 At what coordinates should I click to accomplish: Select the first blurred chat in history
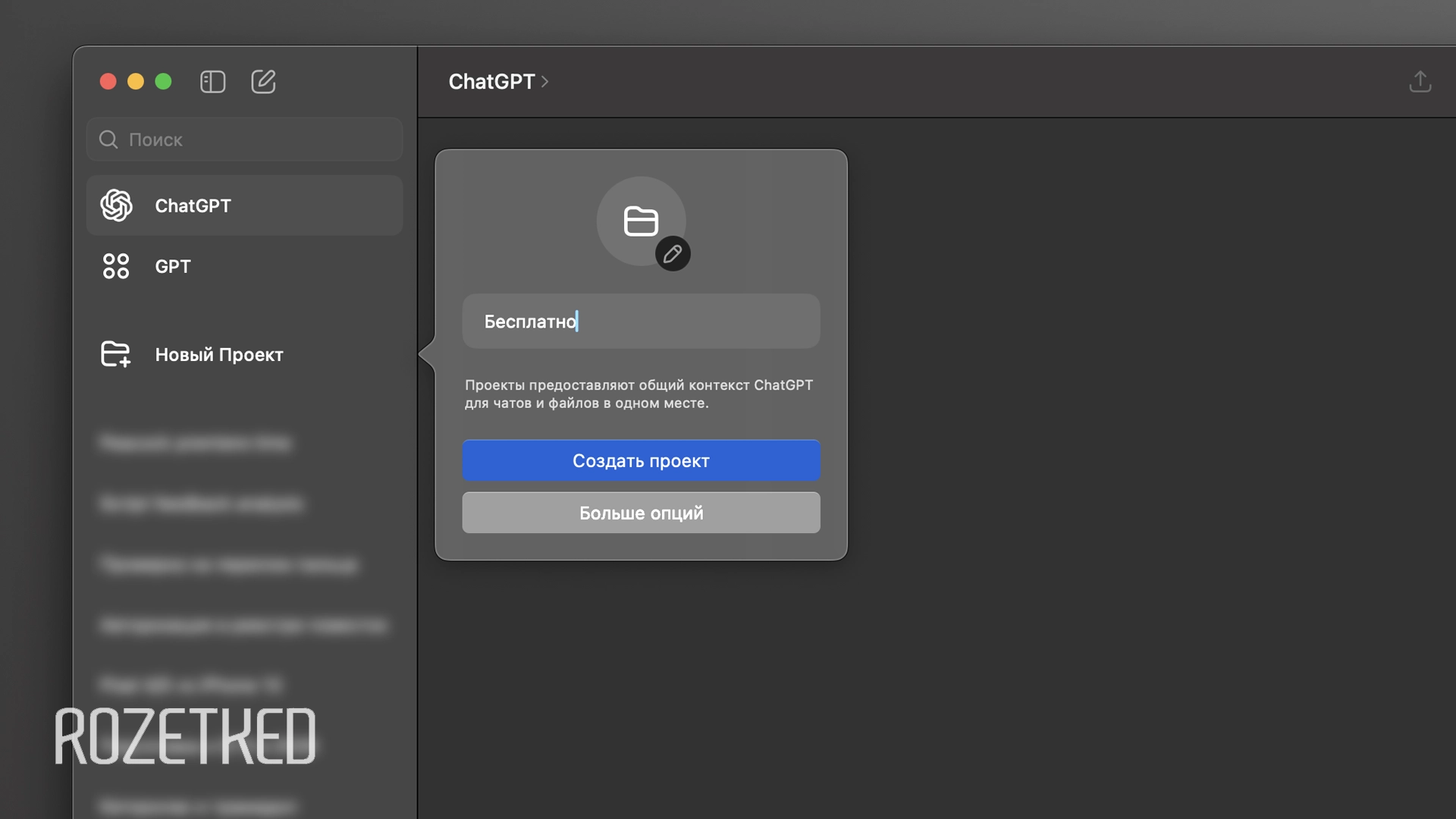tap(196, 444)
